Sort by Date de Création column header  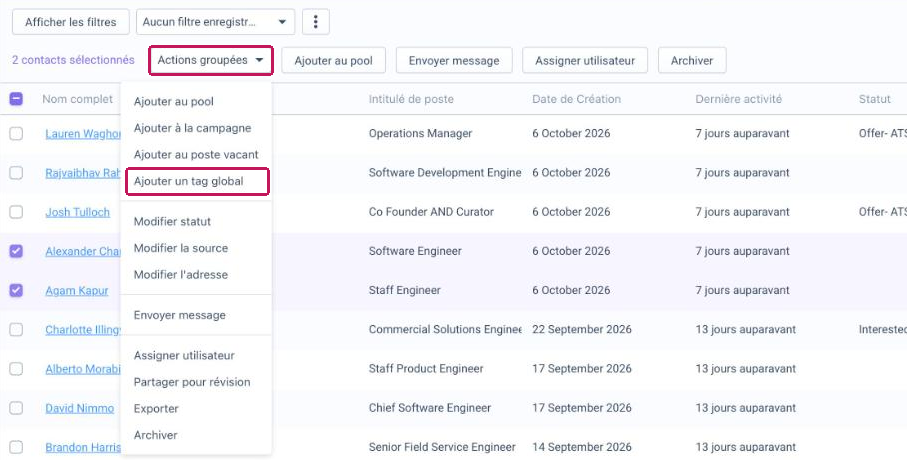coord(576,99)
